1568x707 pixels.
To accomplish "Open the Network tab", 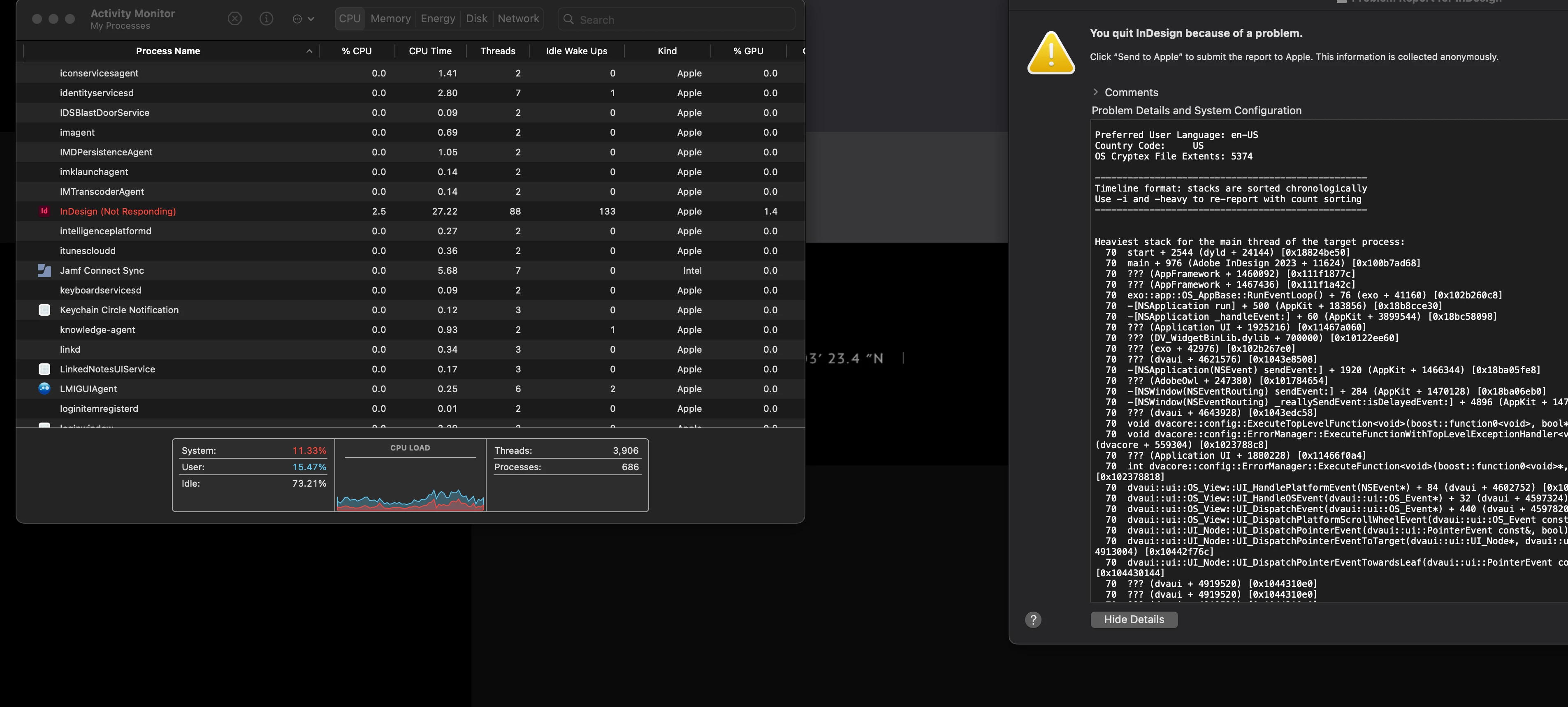I will click(518, 19).
